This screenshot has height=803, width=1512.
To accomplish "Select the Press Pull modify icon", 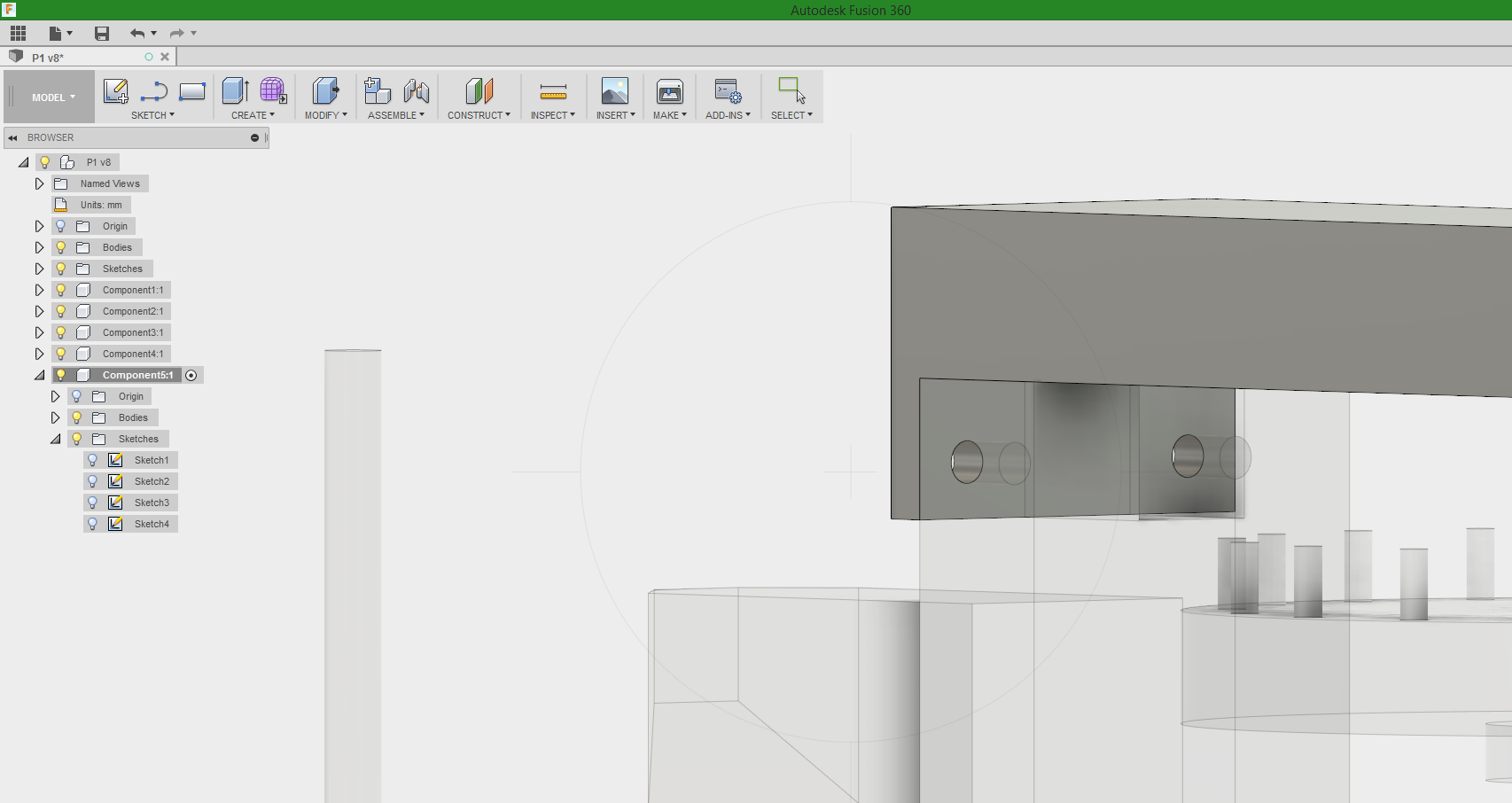I will pos(325,90).
